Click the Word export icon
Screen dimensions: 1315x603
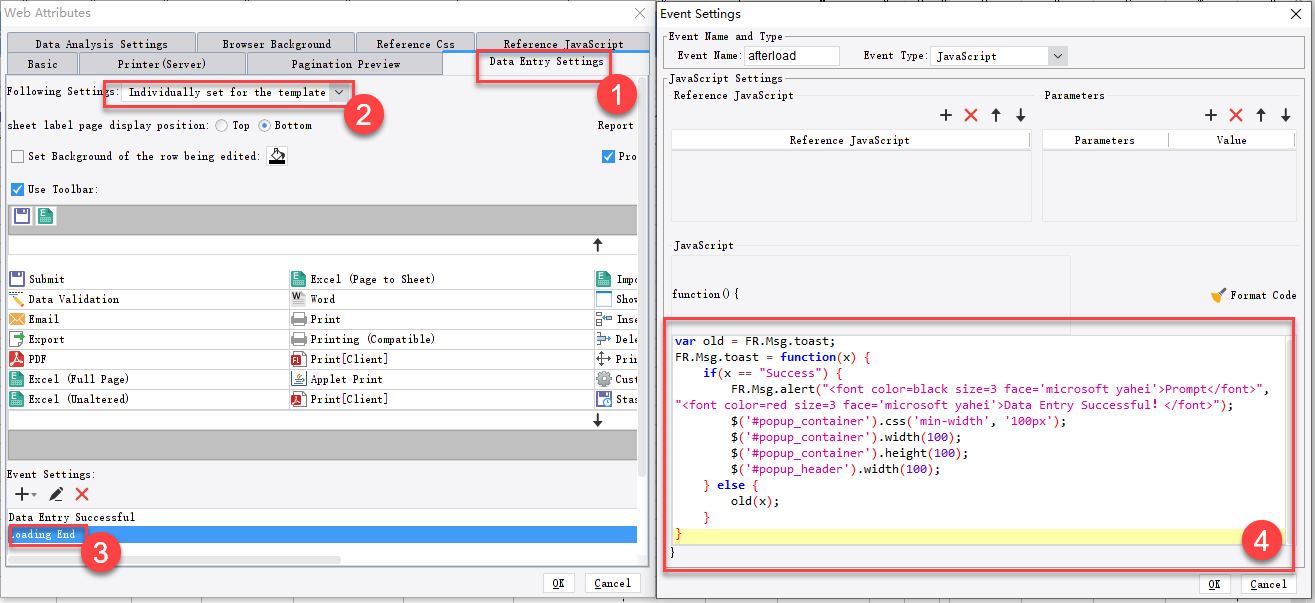(298, 298)
